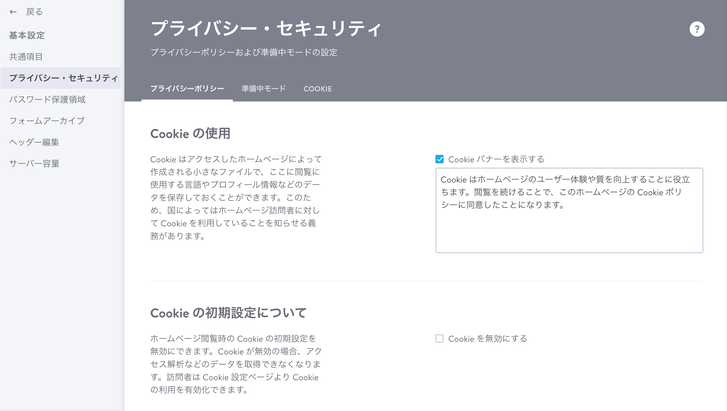Go to ヘッダー編集 in the sidebar
Viewport: 727px width, 411px height.
(34, 142)
